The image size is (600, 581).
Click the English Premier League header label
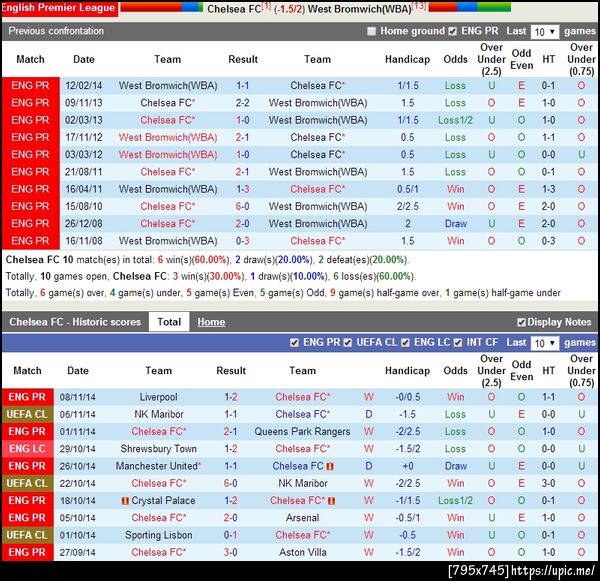pyautogui.click(x=59, y=8)
